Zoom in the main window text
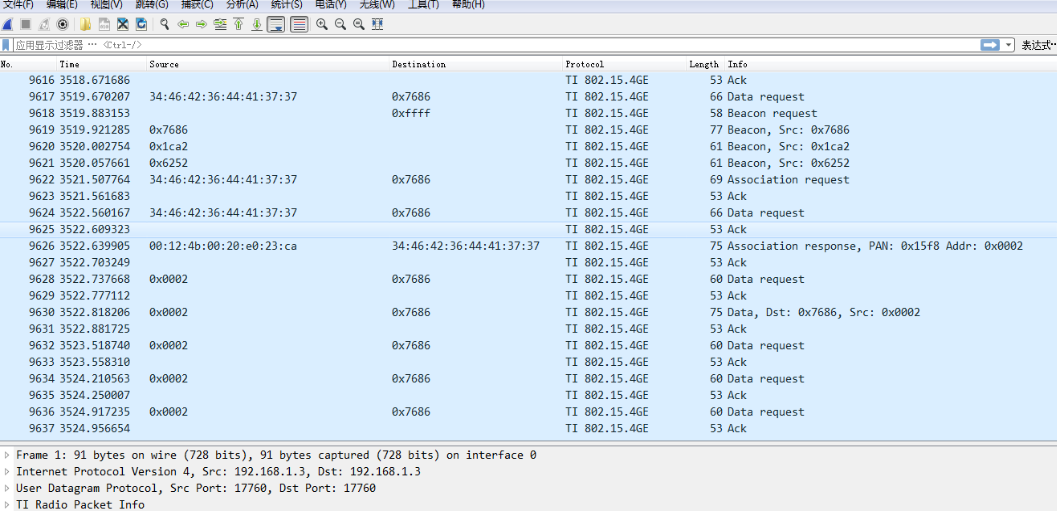The height and width of the screenshot is (511, 1057). 322,25
